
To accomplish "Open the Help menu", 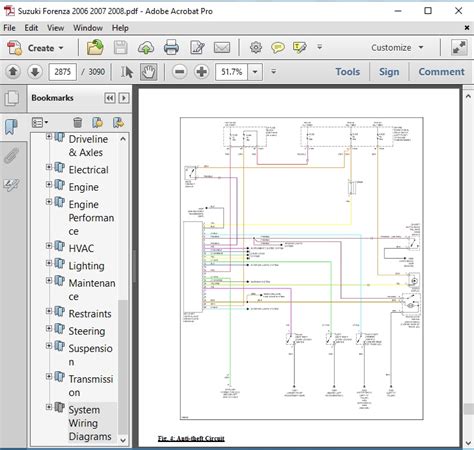I will [x=120, y=28].
